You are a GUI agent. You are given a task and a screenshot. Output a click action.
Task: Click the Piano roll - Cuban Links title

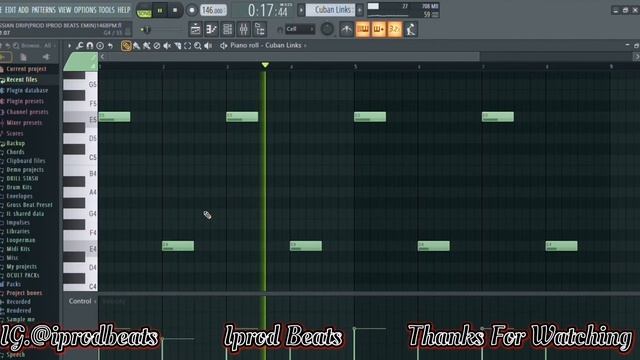tap(265, 45)
